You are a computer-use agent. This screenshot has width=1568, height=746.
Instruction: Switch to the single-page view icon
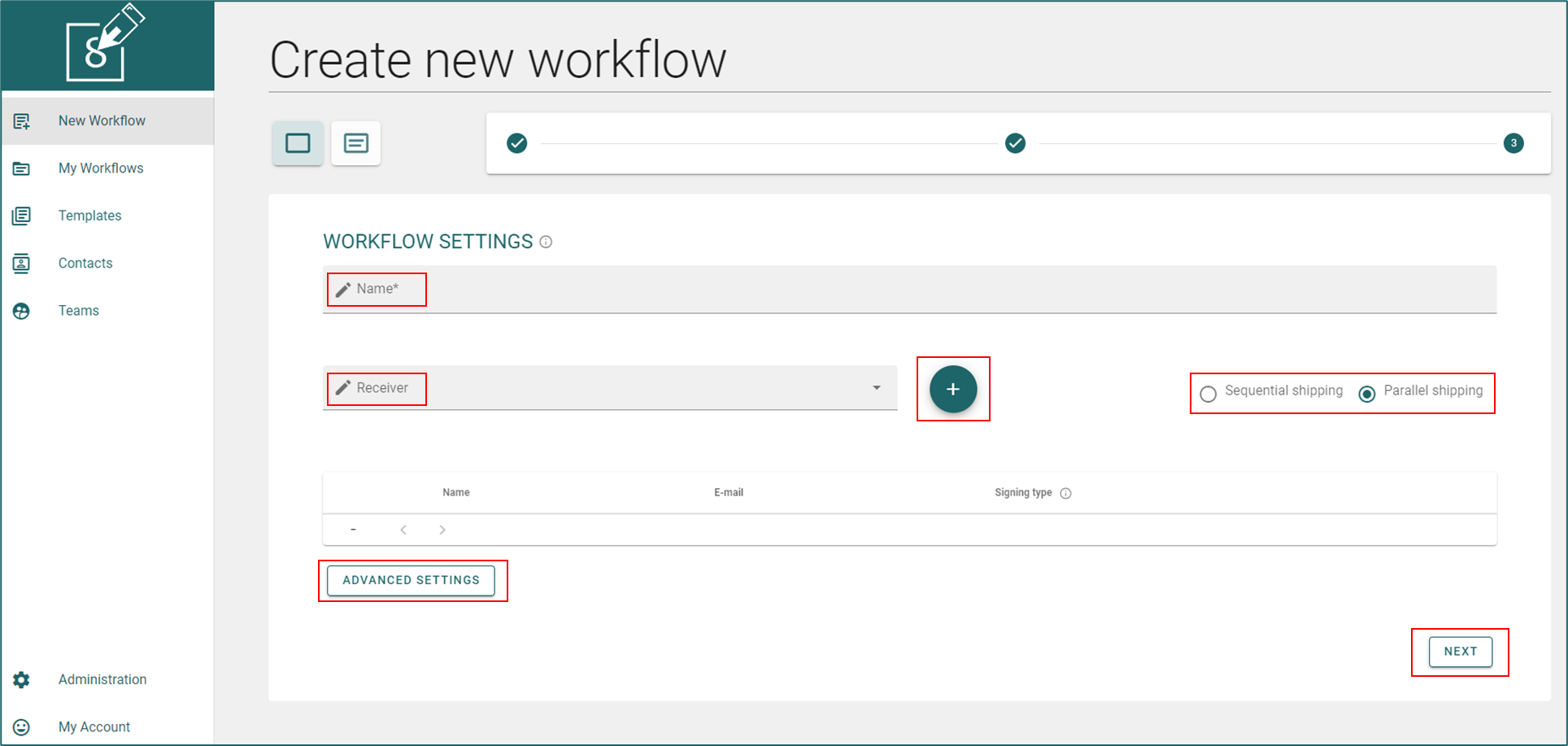coord(298,143)
